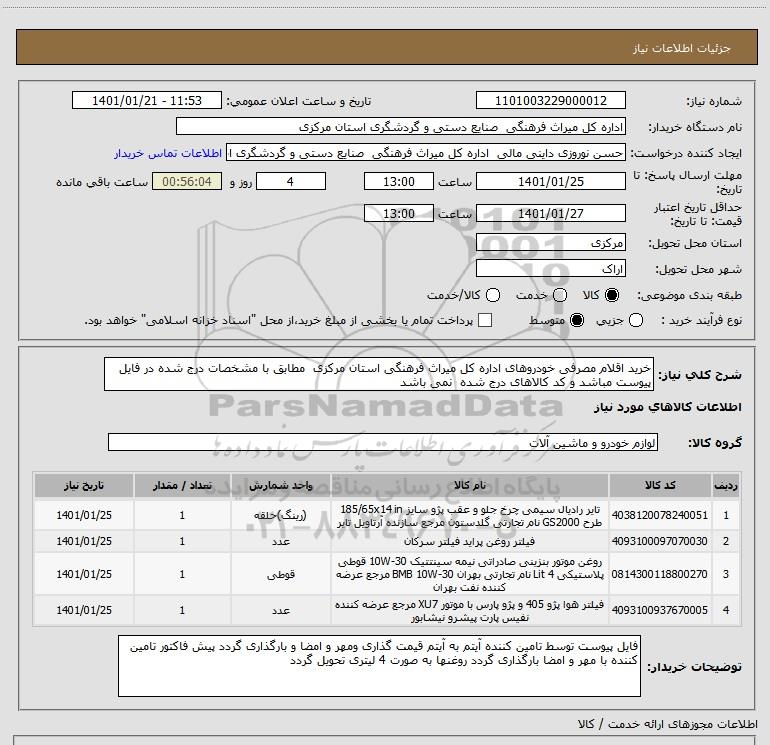Click the need date in row 3
The width and height of the screenshot is (770, 745).
pos(84,574)
